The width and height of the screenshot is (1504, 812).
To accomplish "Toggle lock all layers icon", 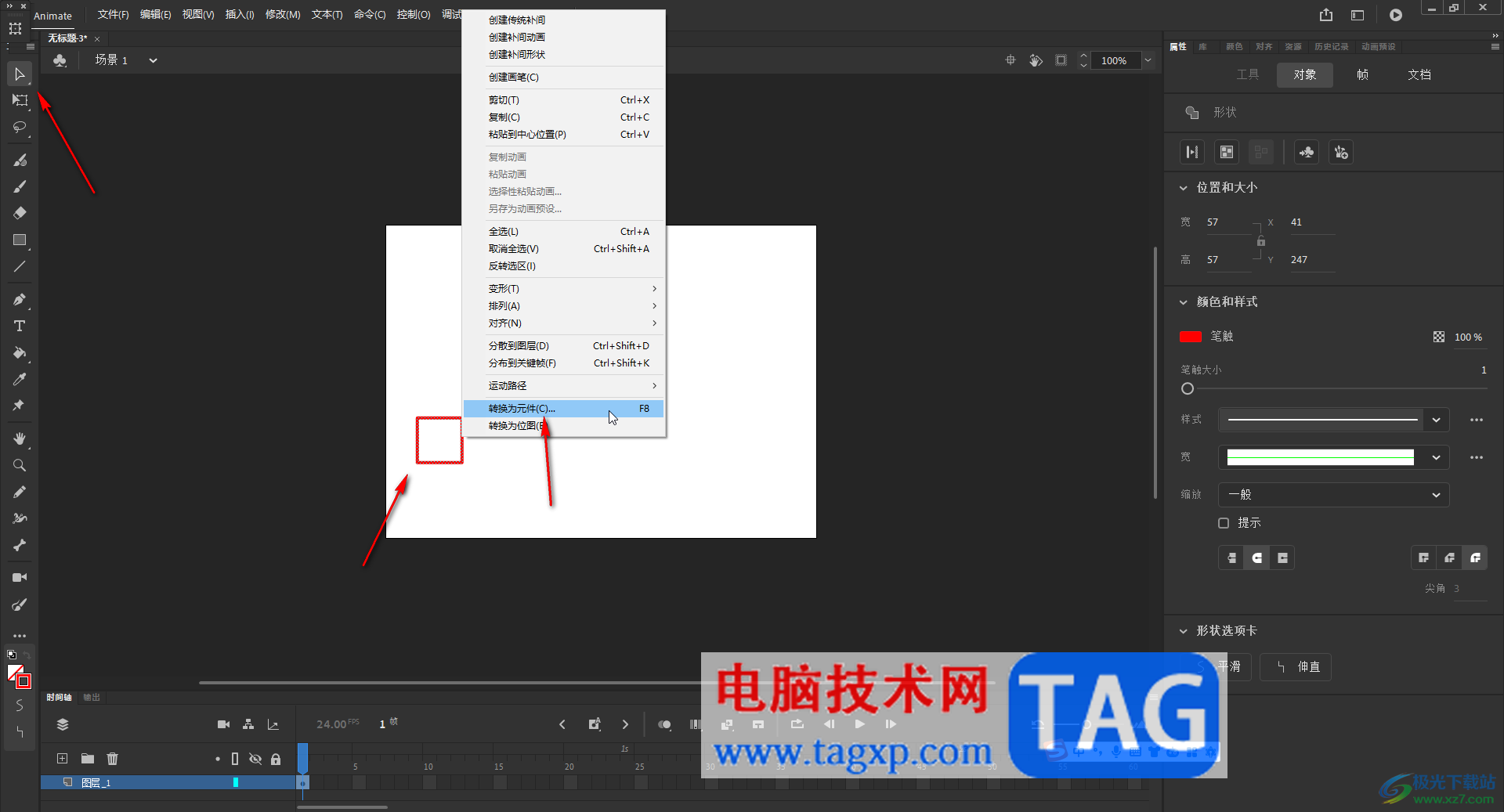I will point(276,759).
